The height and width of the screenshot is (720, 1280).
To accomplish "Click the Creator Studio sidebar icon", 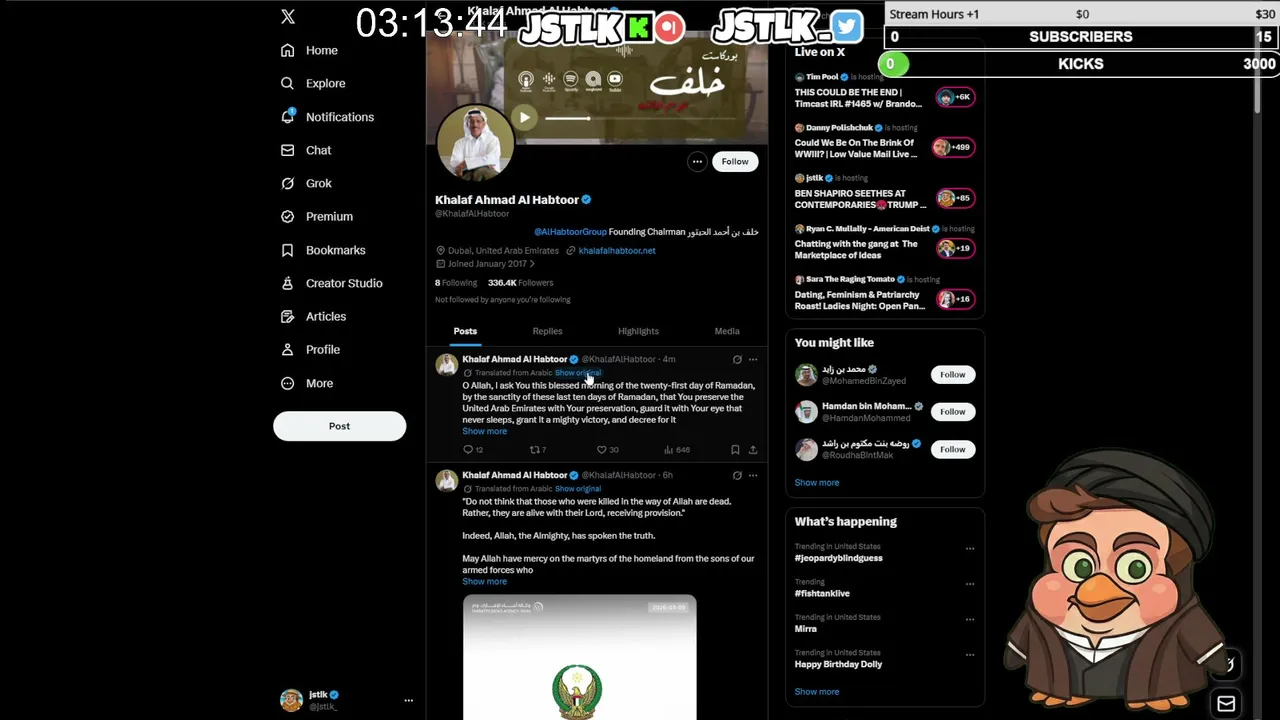I will (288, 283).
